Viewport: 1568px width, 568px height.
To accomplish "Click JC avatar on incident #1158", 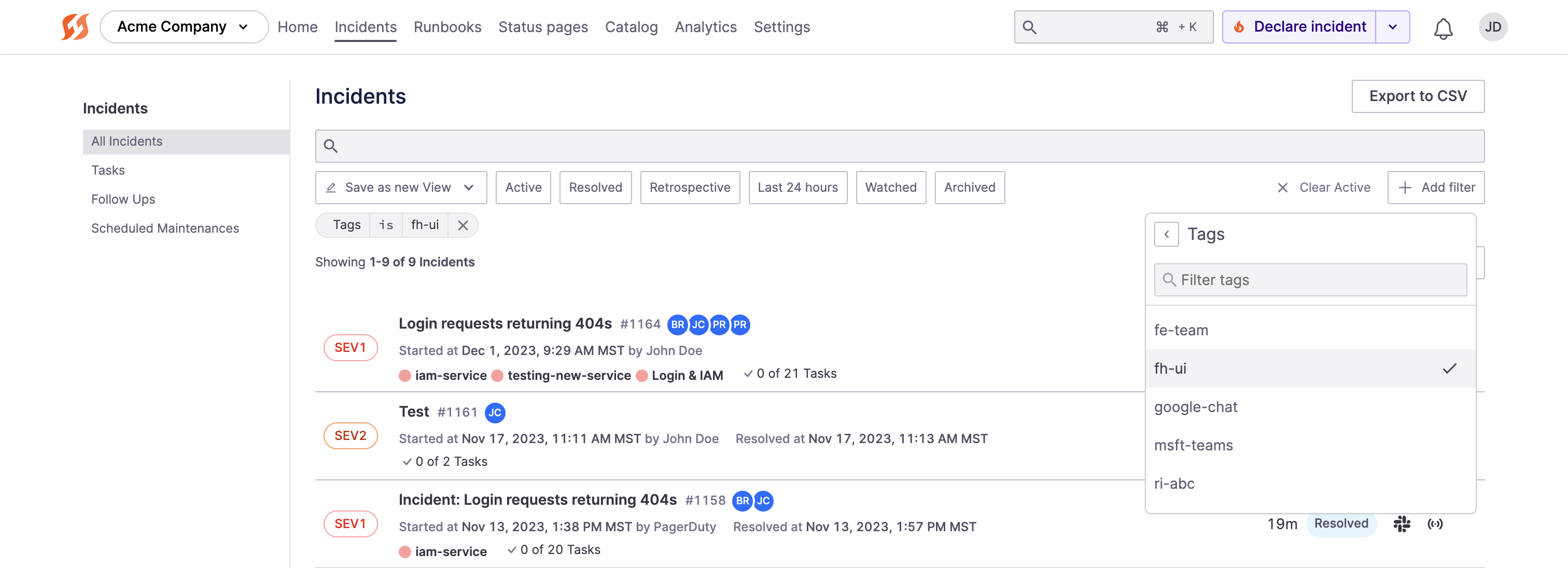I will 763,501.
